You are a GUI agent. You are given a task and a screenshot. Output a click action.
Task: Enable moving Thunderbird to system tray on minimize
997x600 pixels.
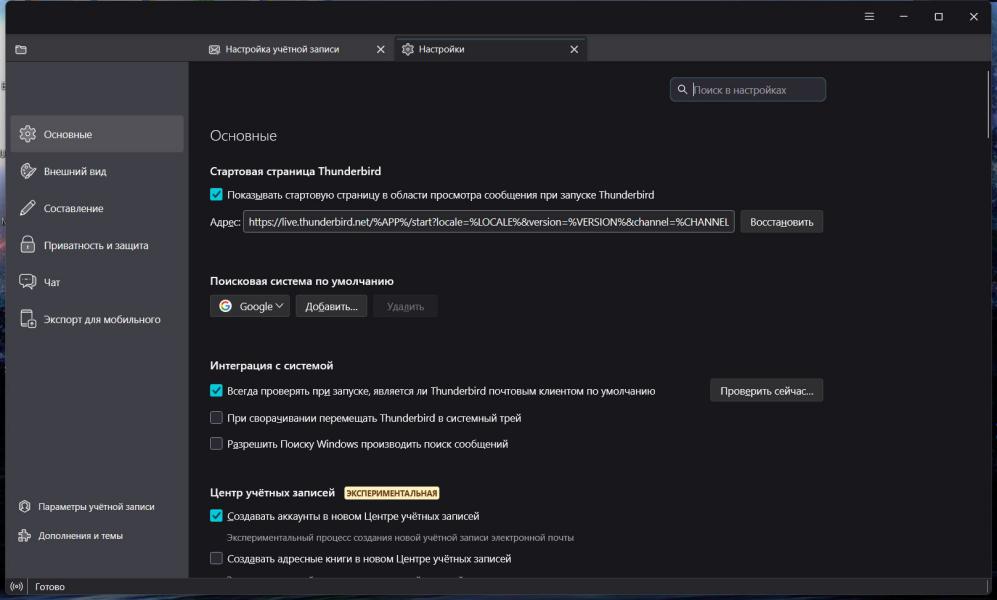(x=216, y=418)
